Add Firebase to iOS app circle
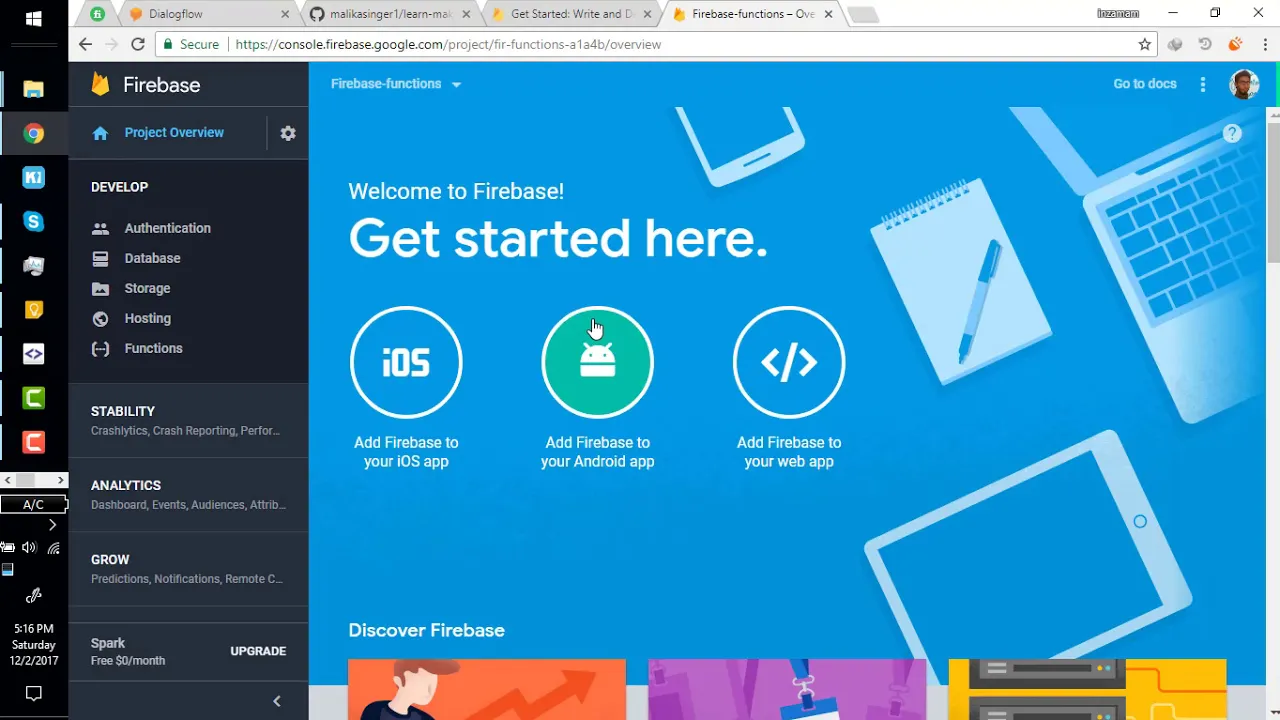1280x720 pixels. 406,362
